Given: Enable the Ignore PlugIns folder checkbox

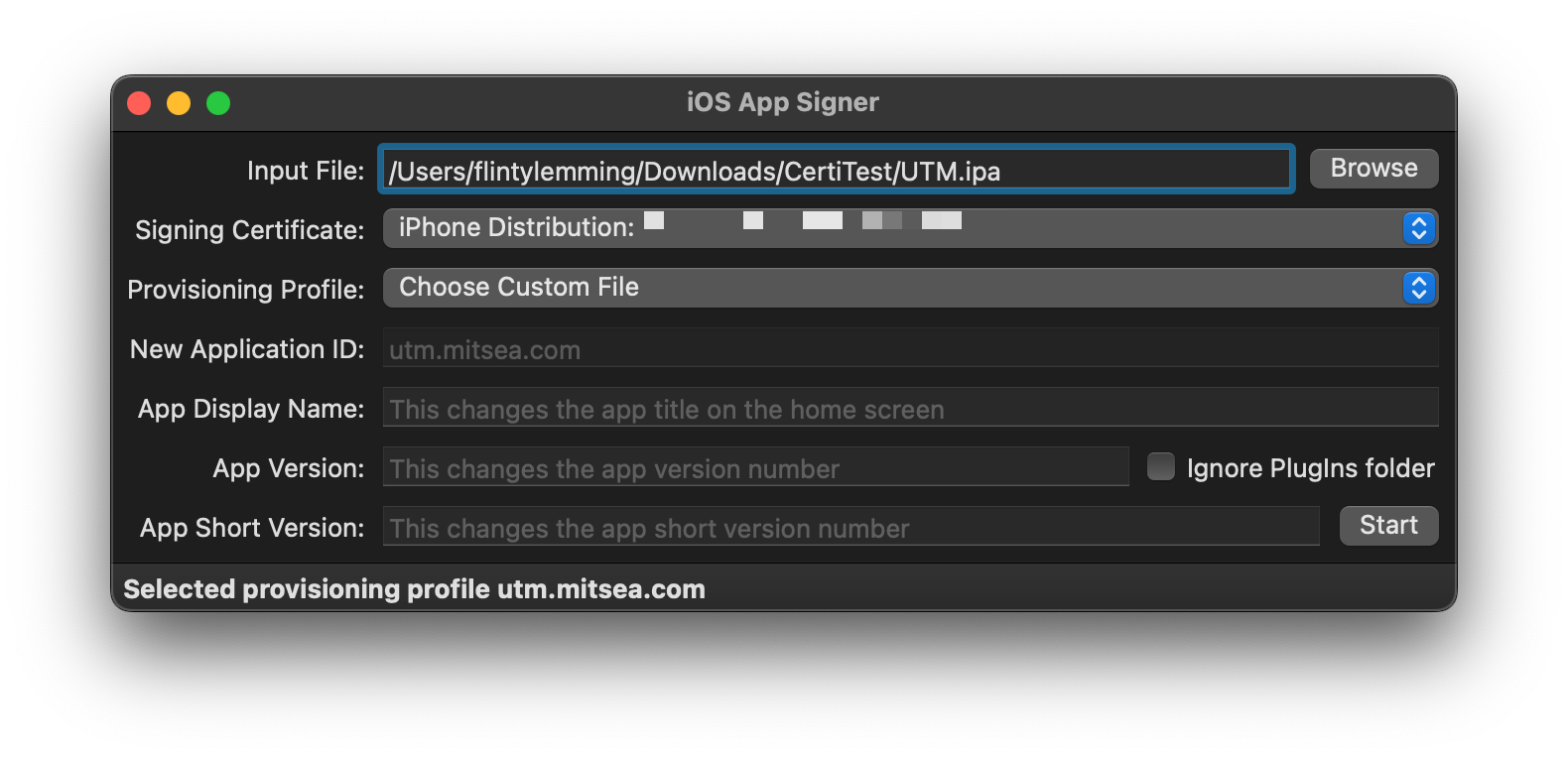Looking at the screenshot, I should click(1160, 466).
